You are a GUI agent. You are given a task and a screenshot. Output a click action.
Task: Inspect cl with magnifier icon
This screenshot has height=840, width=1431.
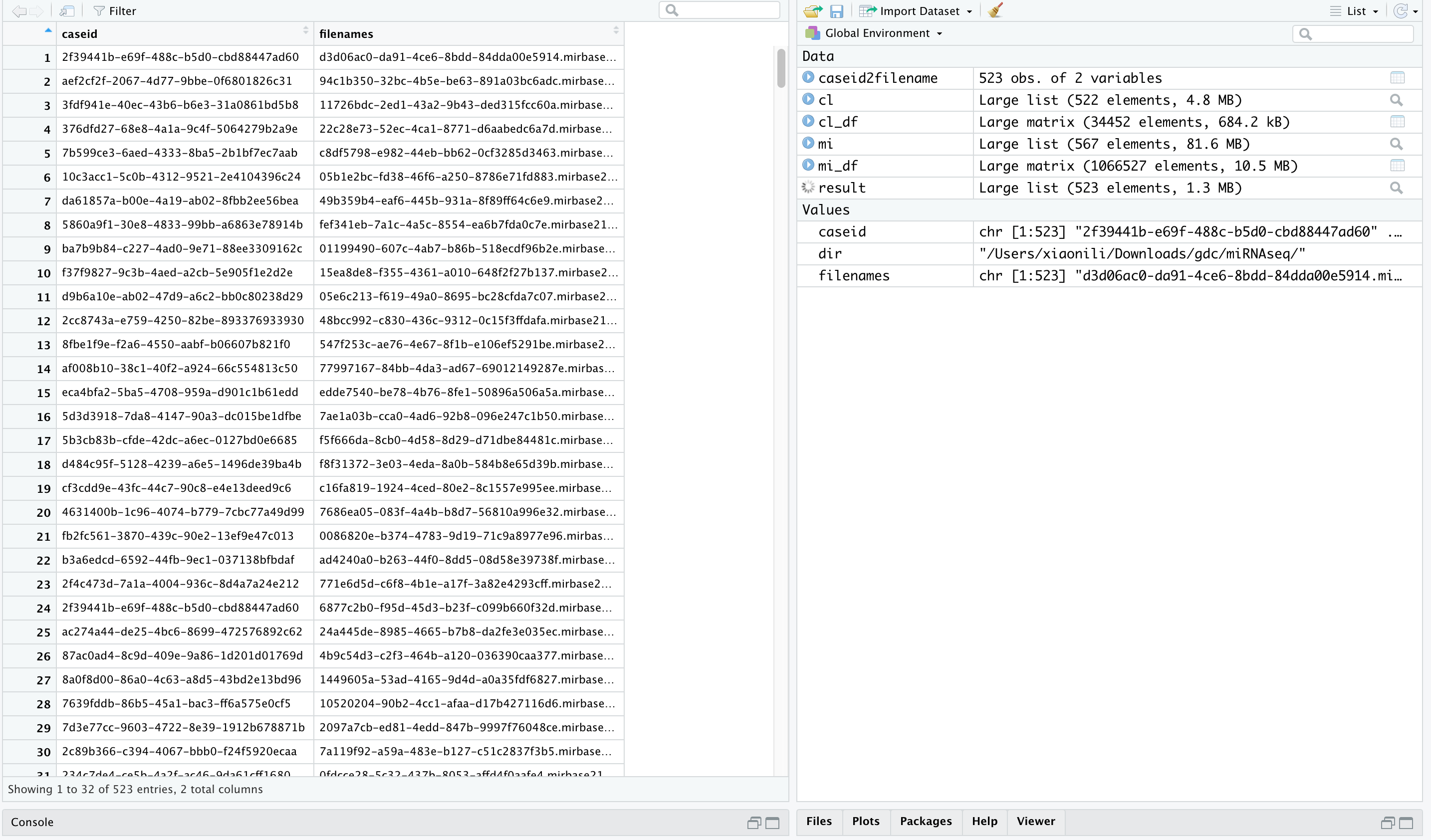pos(1397,100)
